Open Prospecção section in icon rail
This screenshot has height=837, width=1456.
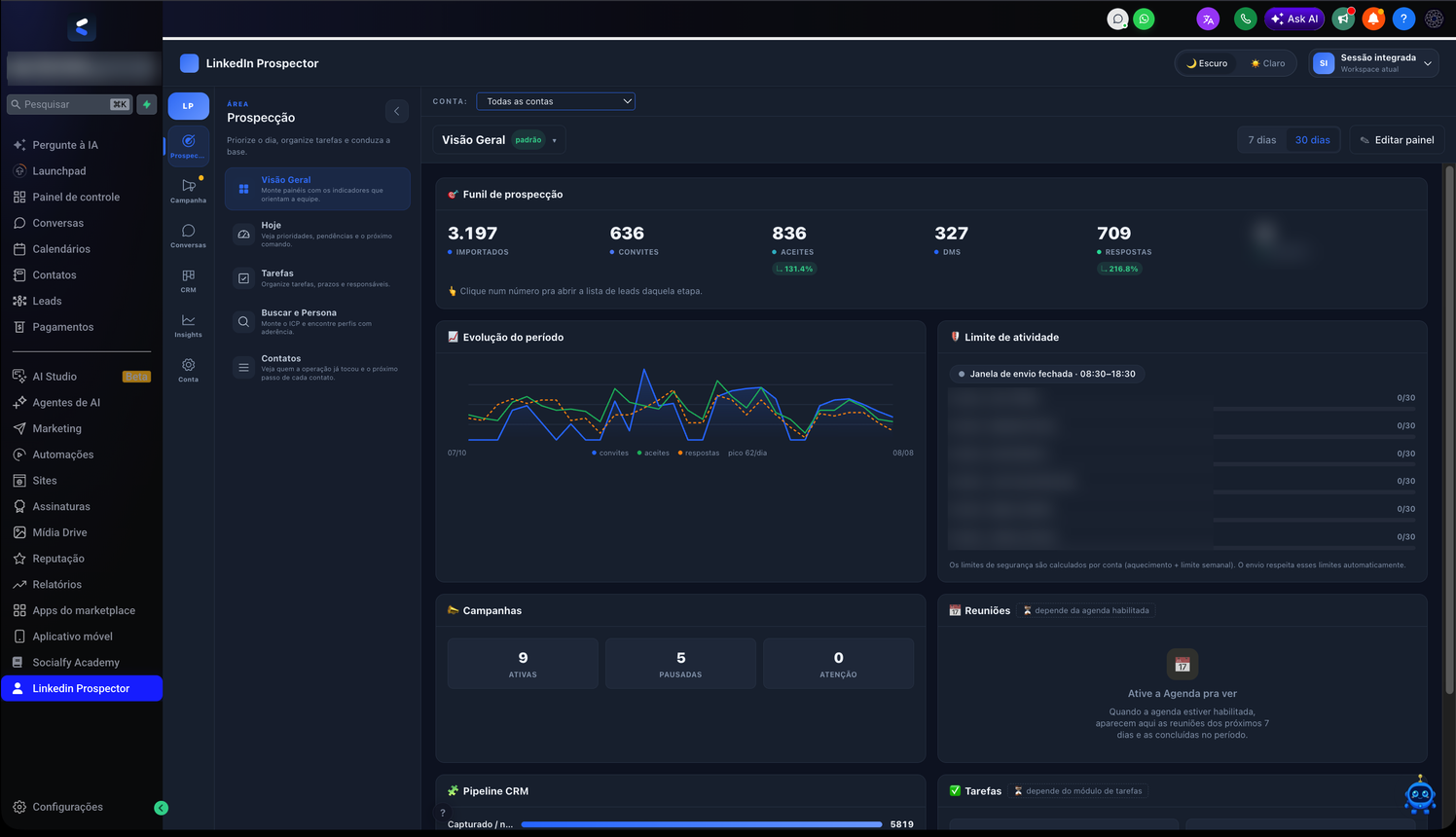(188, 146)
